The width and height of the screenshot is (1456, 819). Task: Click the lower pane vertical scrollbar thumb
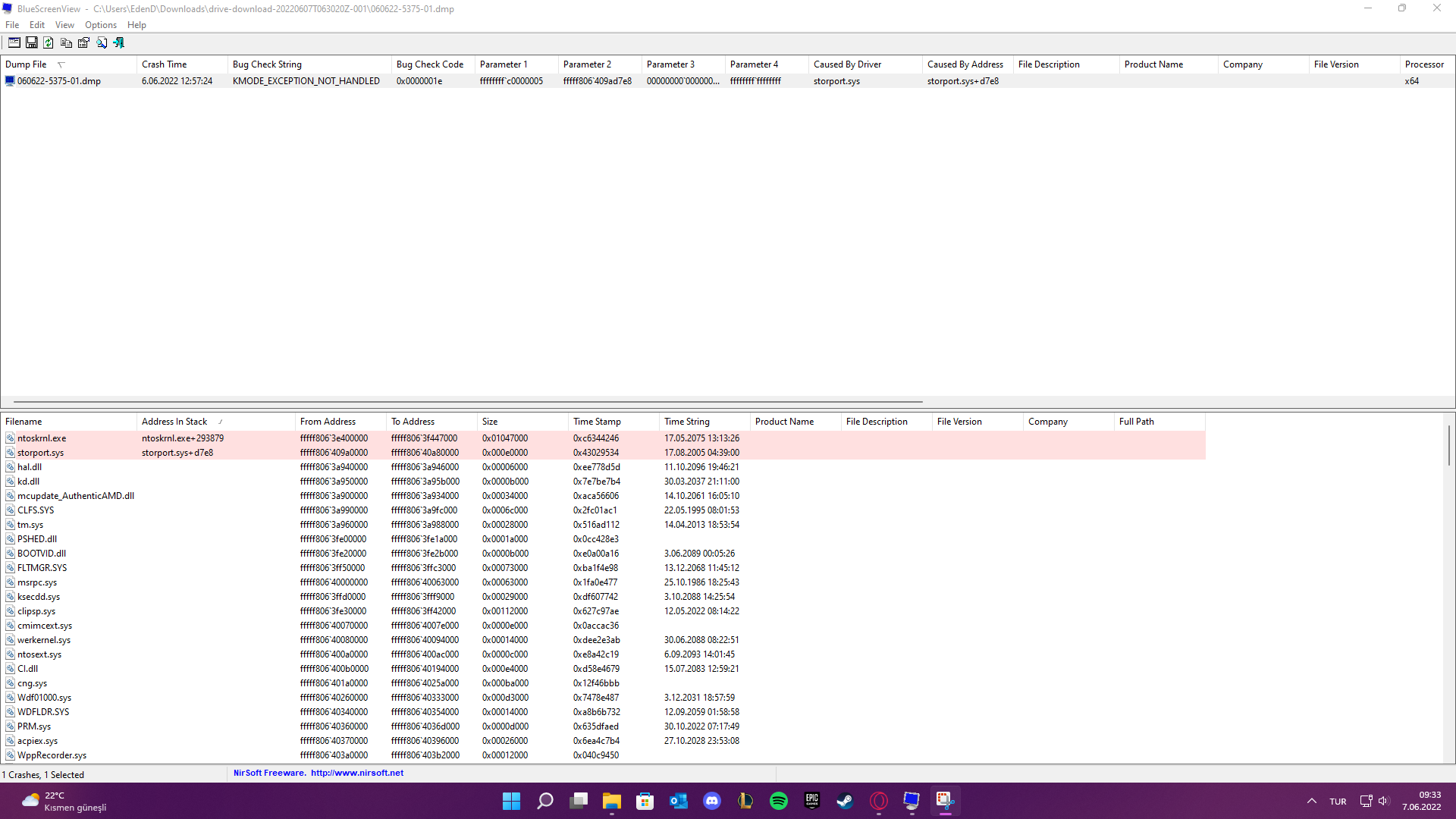coord(1448,445)
